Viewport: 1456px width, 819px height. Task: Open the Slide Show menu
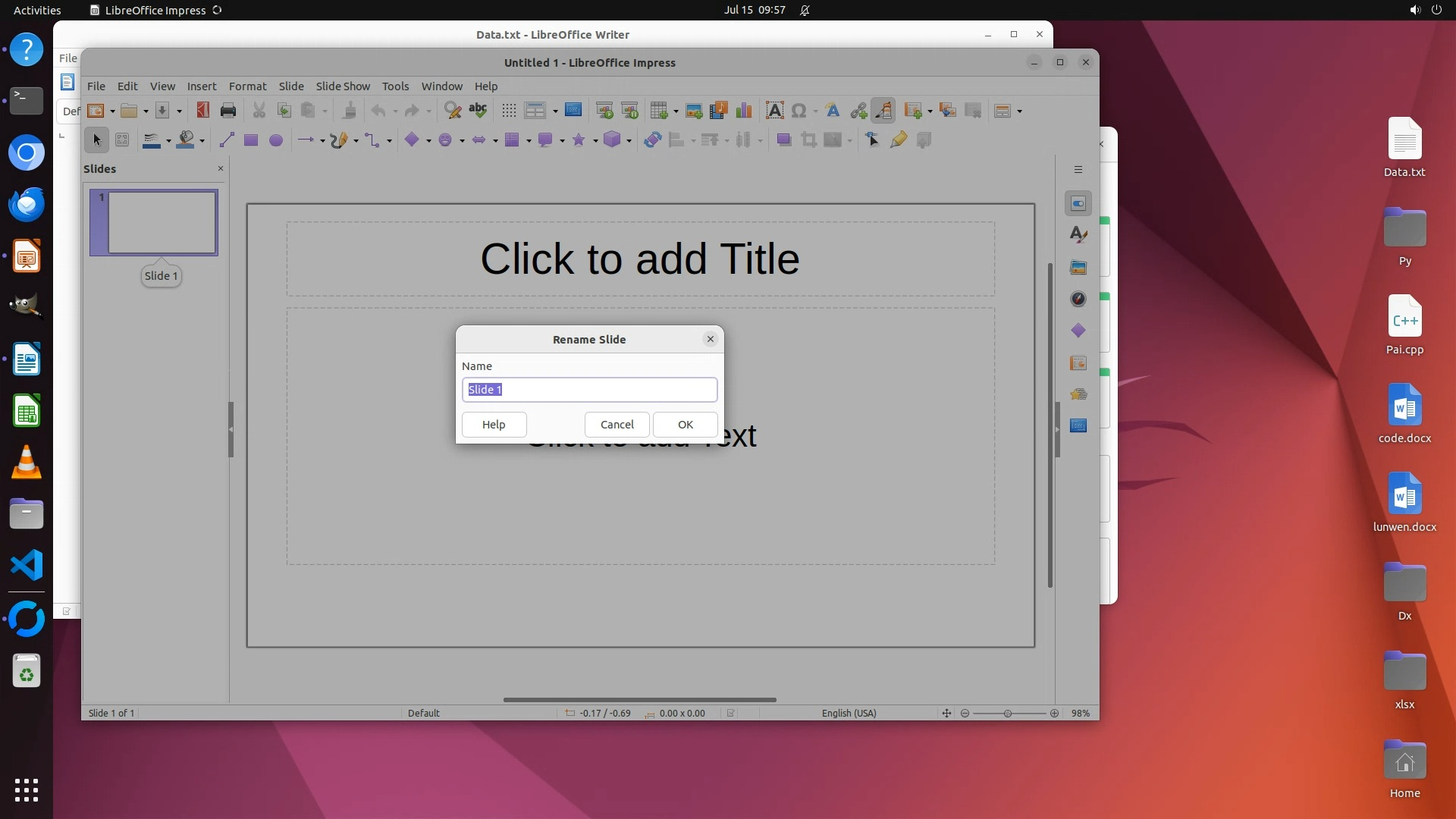point(343,86)
